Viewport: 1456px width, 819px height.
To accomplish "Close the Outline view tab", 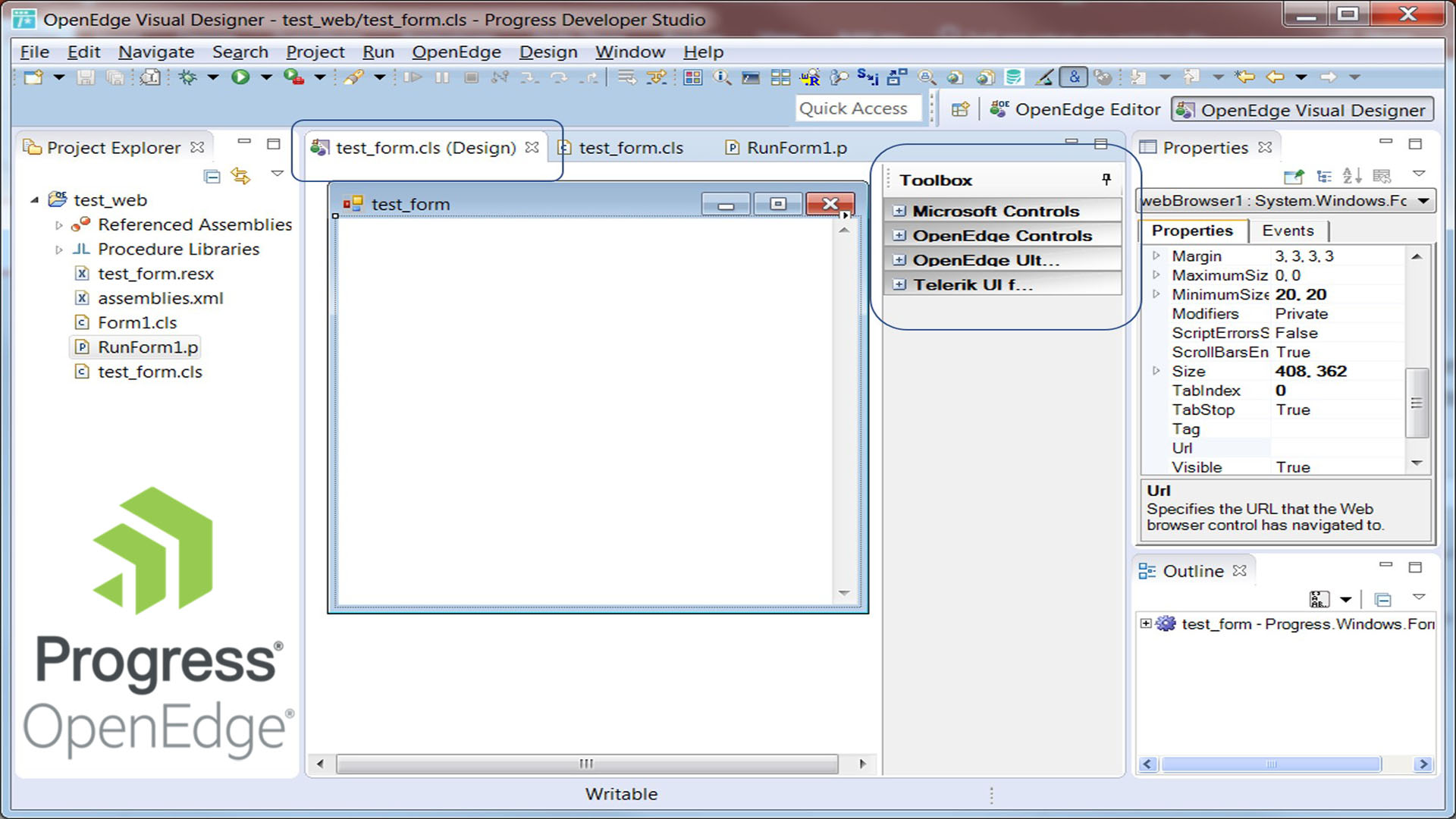I will point(1240,570).
